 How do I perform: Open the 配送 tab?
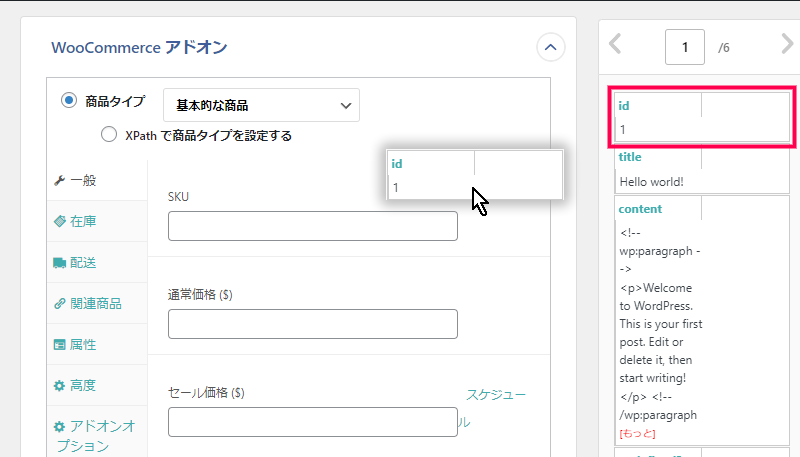(x=97, y=263)
